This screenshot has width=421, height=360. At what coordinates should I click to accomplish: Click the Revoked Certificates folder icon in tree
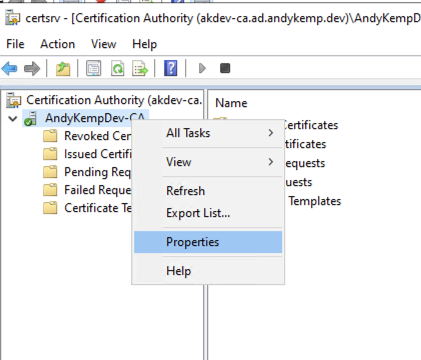pos(50,136)
